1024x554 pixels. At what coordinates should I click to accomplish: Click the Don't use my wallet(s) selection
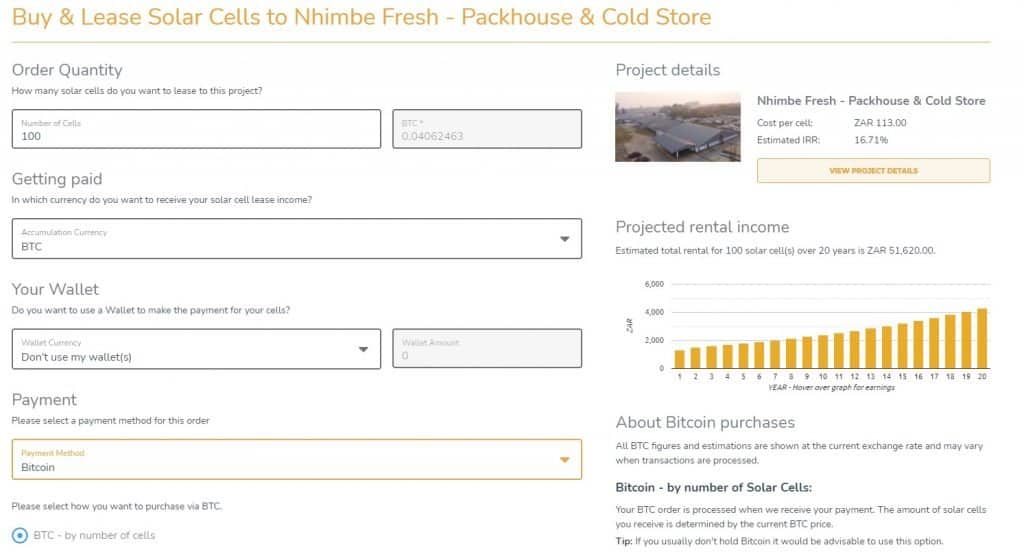point(76,357)
